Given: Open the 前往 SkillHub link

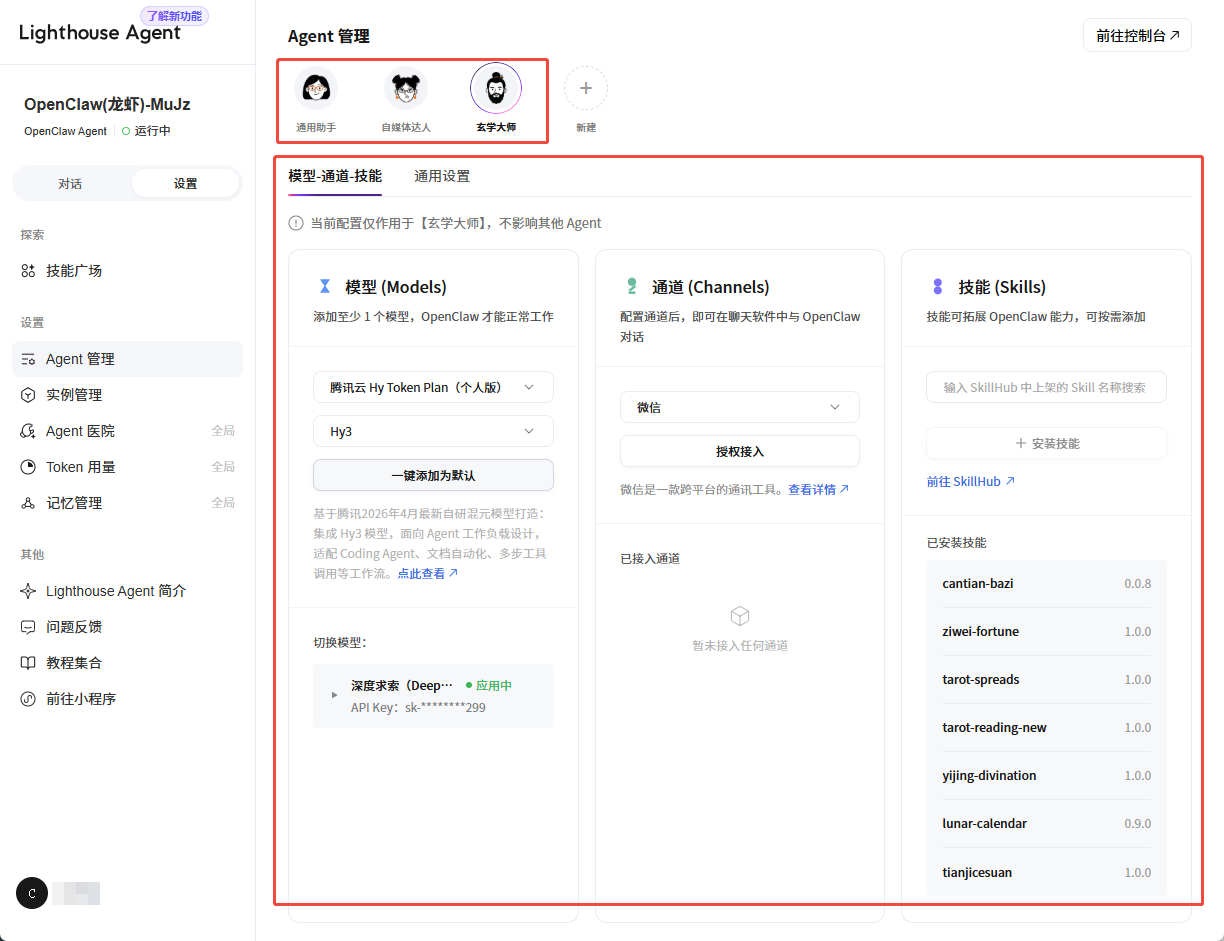Looking at the screenshot, I should (x=971, y=481).
